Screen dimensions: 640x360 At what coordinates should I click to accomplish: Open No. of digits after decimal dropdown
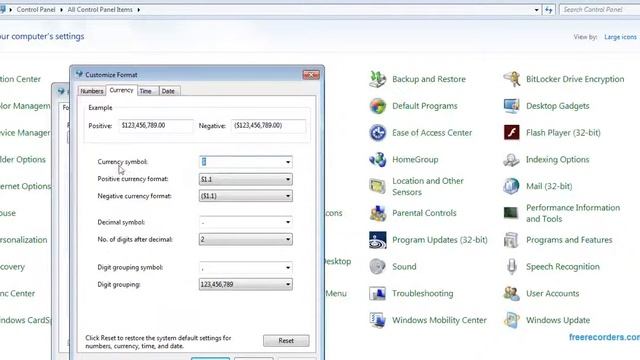288,239
